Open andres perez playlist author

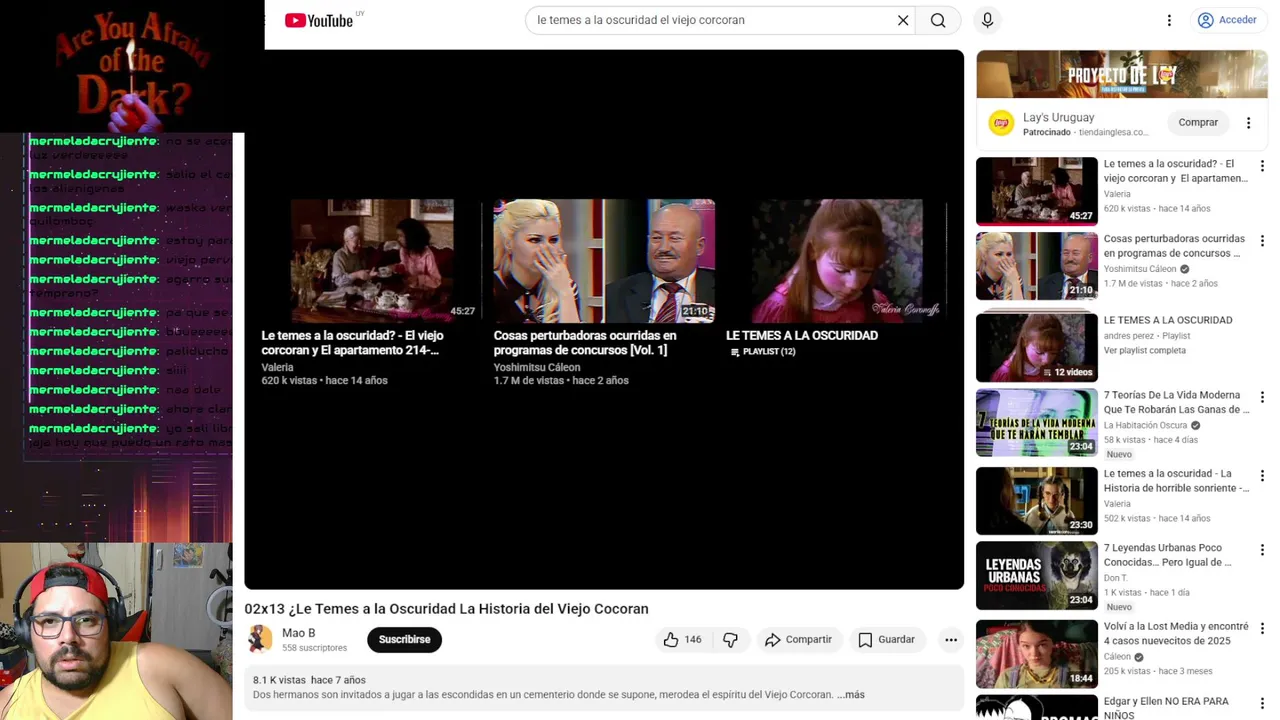tap(1129, 336)
